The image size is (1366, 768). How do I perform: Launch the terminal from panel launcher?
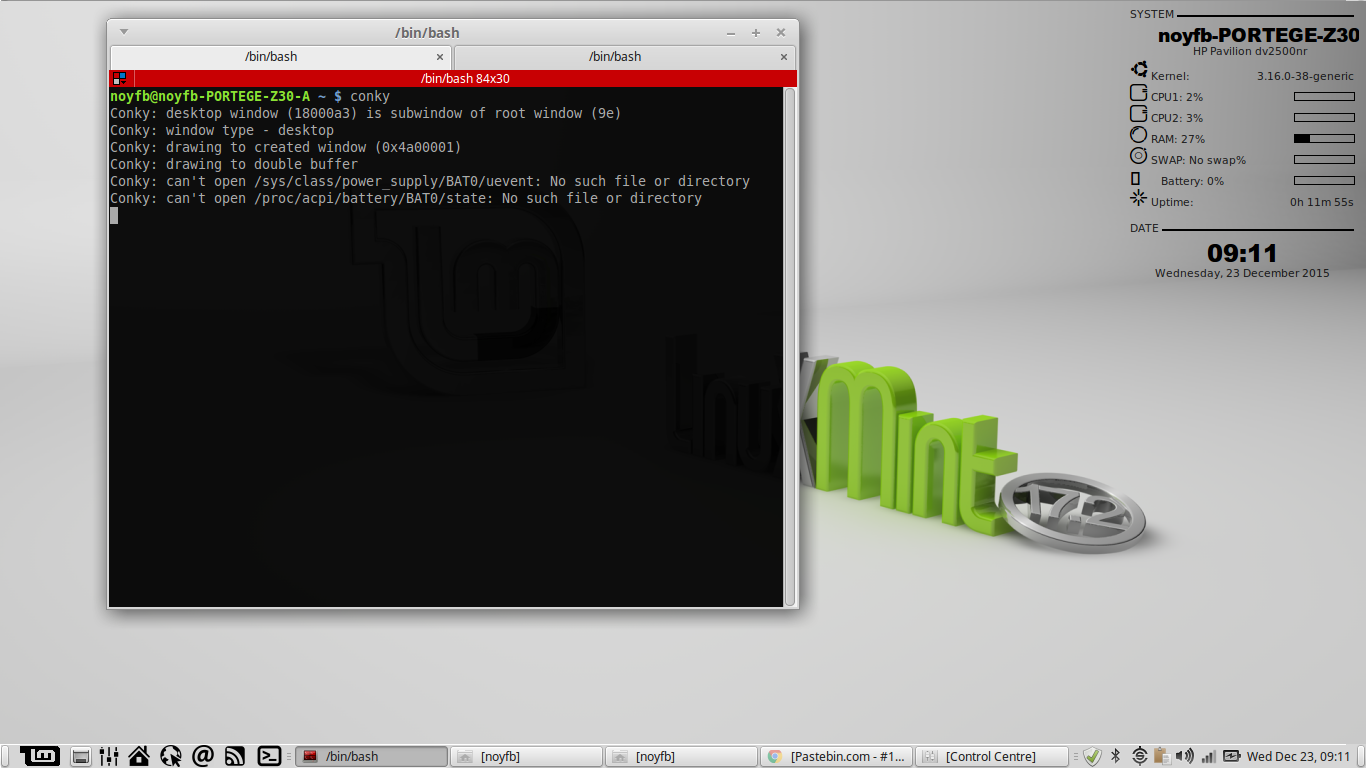point(269,756)
